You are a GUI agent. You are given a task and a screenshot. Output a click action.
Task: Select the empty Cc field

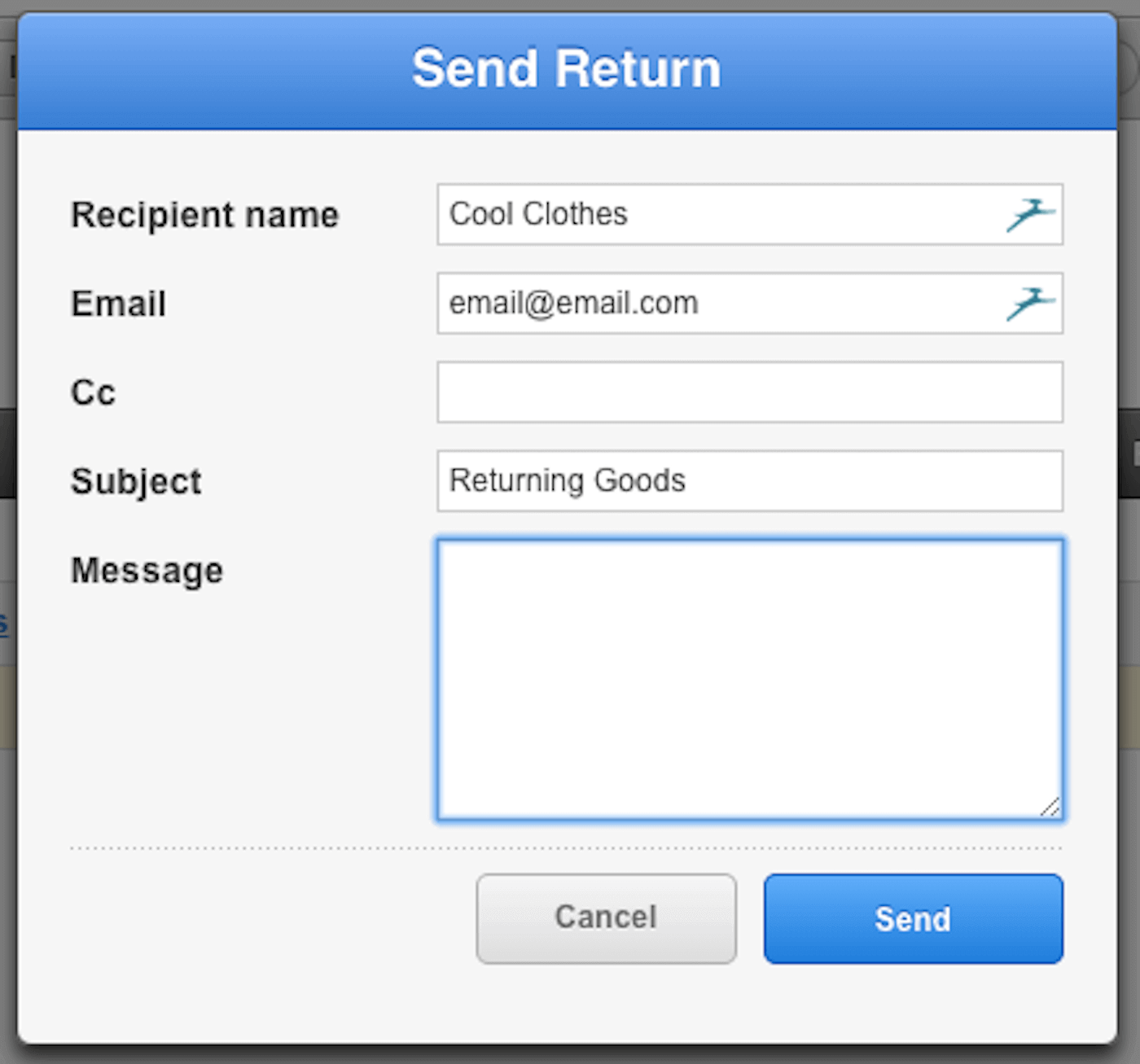pyautogui.click(x=749, y=392)
